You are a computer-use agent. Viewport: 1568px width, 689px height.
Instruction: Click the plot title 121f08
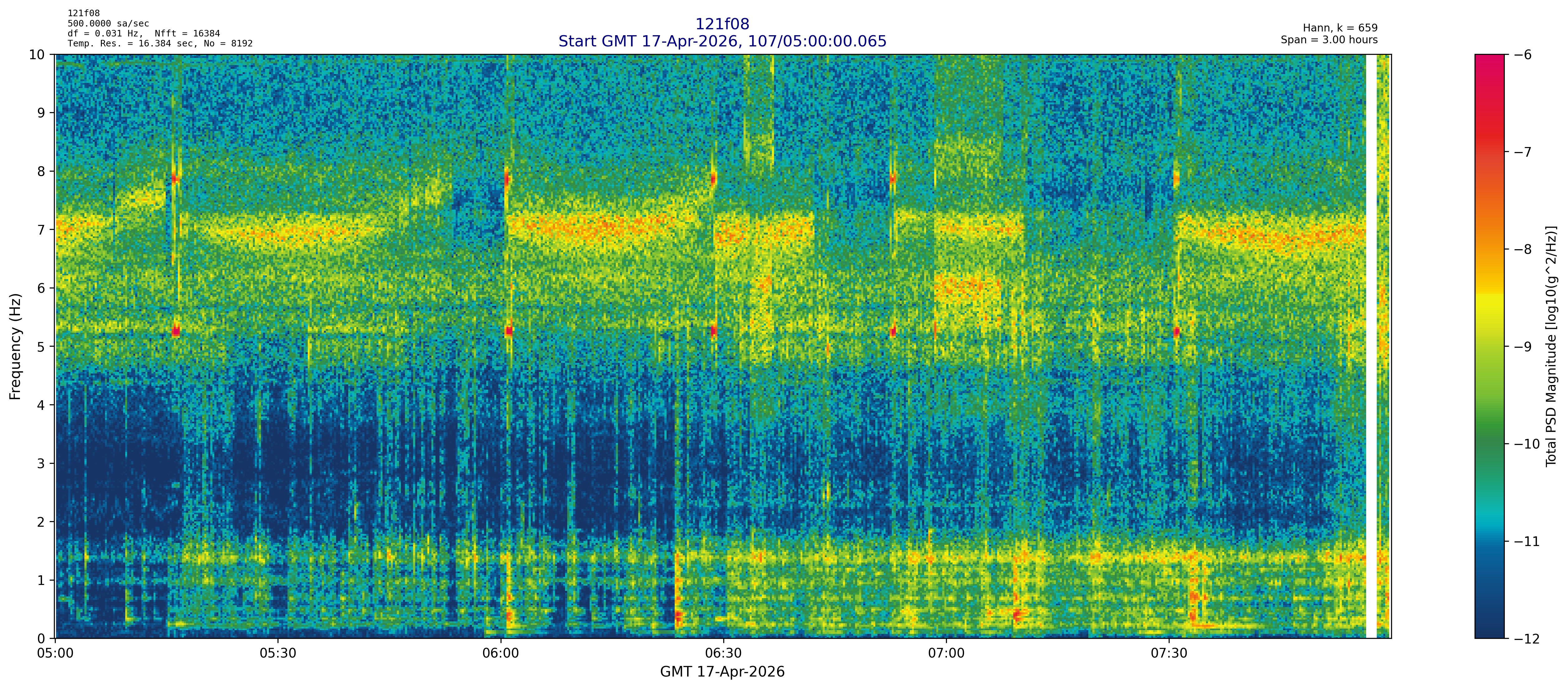point(722,24)
